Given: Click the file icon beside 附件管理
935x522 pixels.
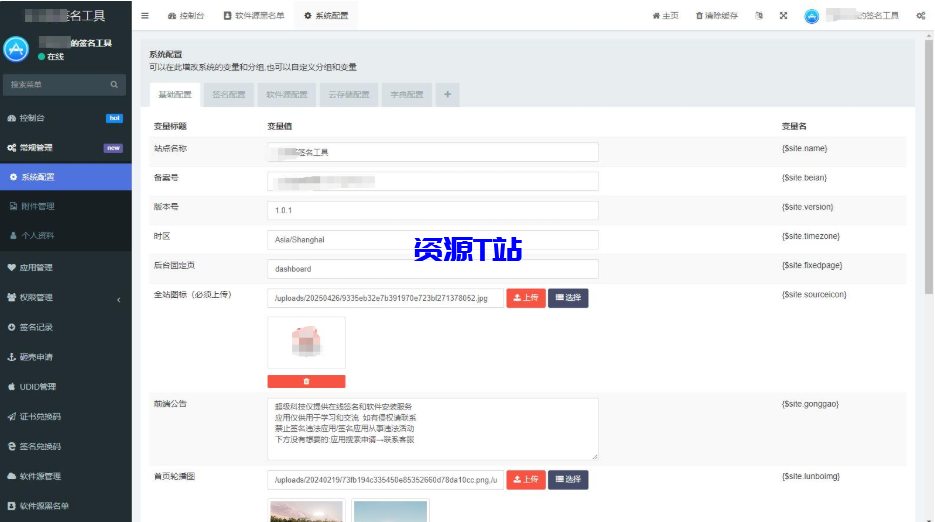Looking at the screenshot, I should pos(13,206).
